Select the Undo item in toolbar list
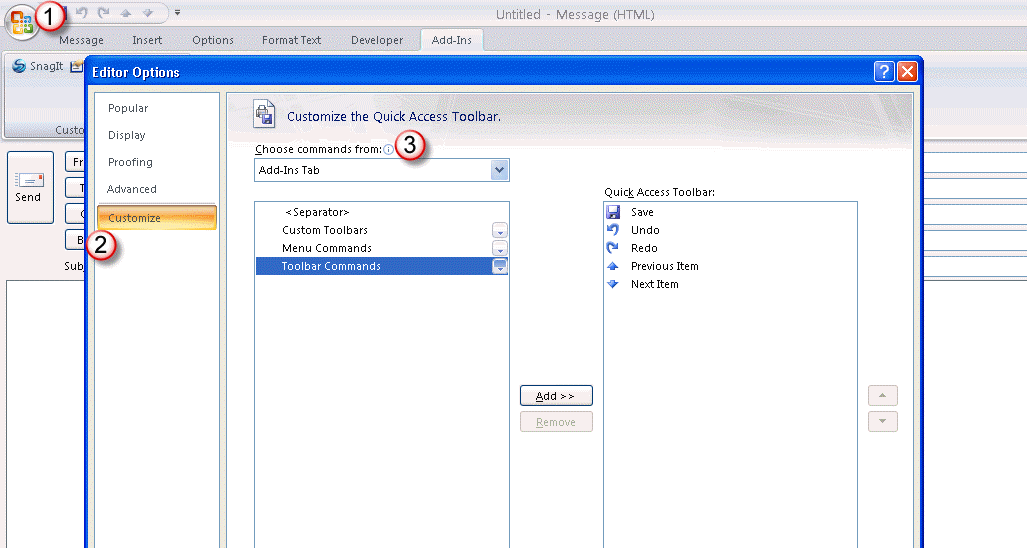 [x=644, y=230]
